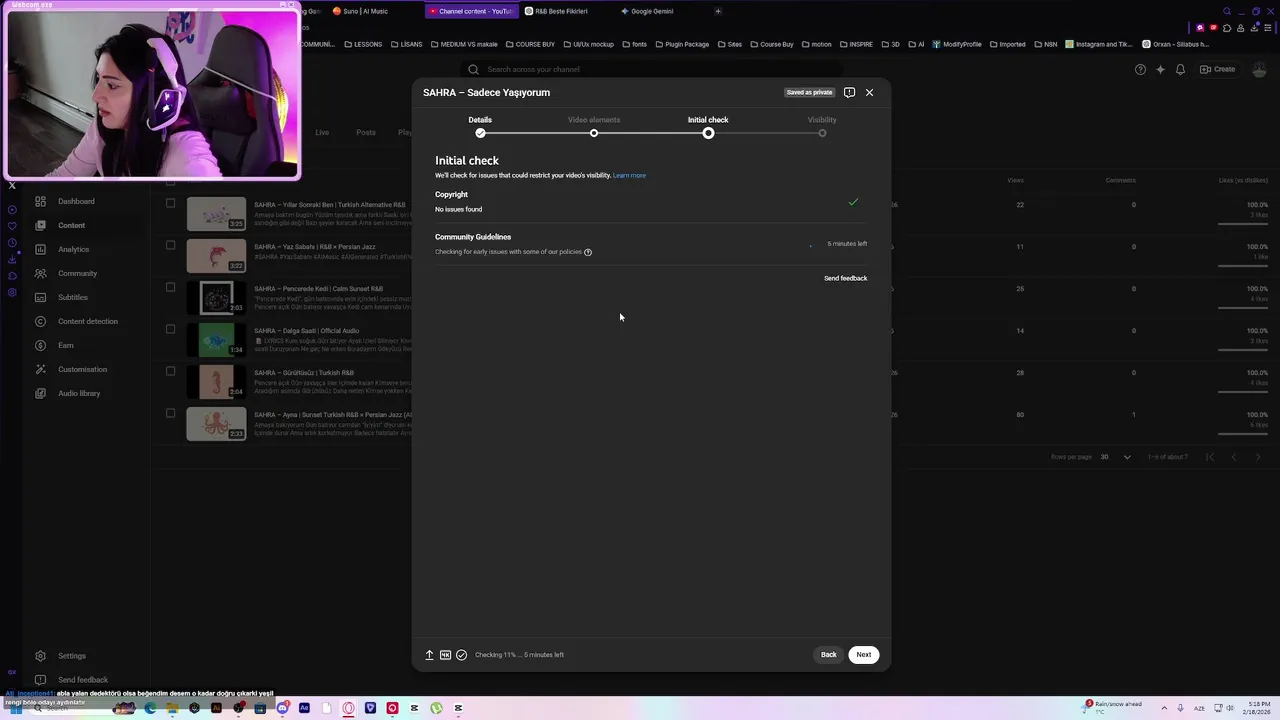
Task: Open the COURSE BUY bookmarks folder
Action: (x=530, y=44)
